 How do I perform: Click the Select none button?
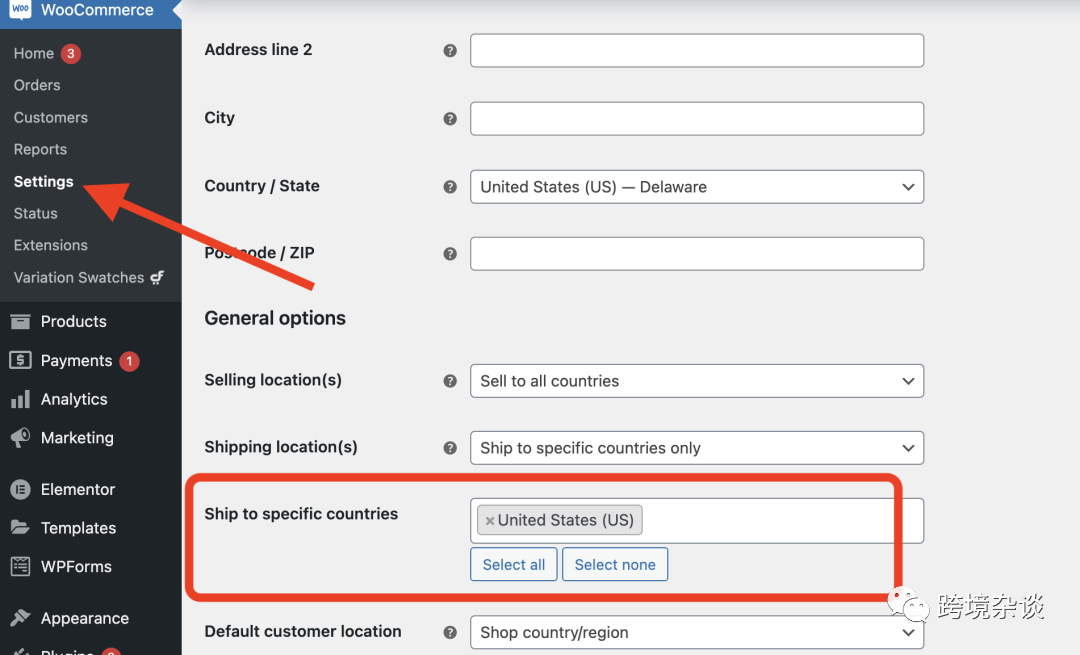click(x=615, y=564)
